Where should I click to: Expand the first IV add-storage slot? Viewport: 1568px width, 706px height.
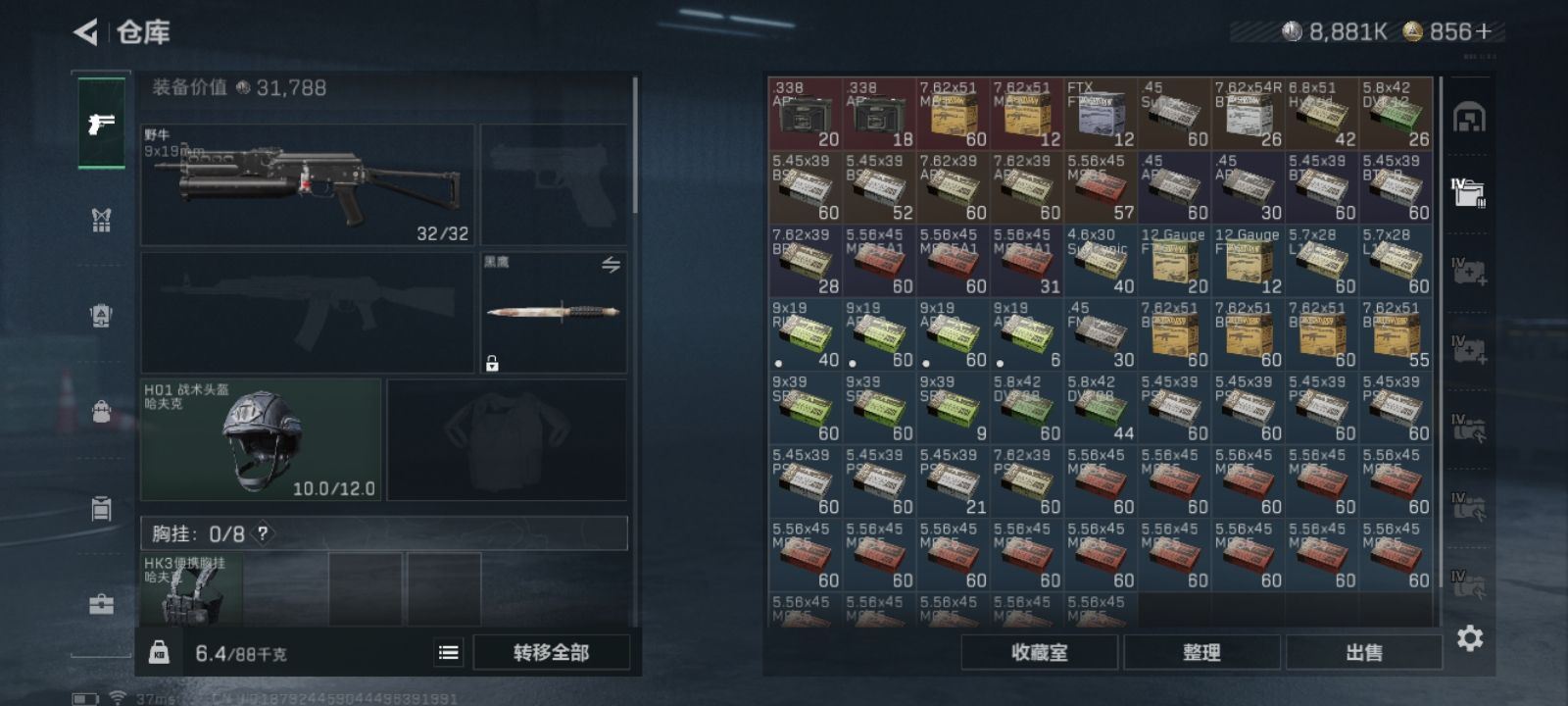click(1468, 271)
